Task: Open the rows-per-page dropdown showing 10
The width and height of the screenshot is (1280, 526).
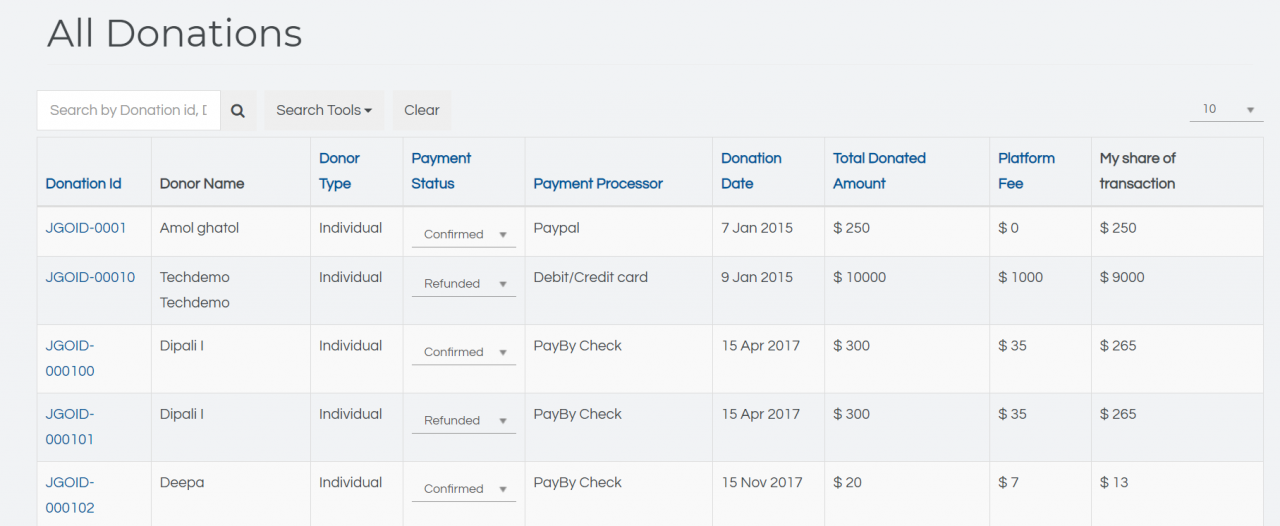Action: [1226, 109]
